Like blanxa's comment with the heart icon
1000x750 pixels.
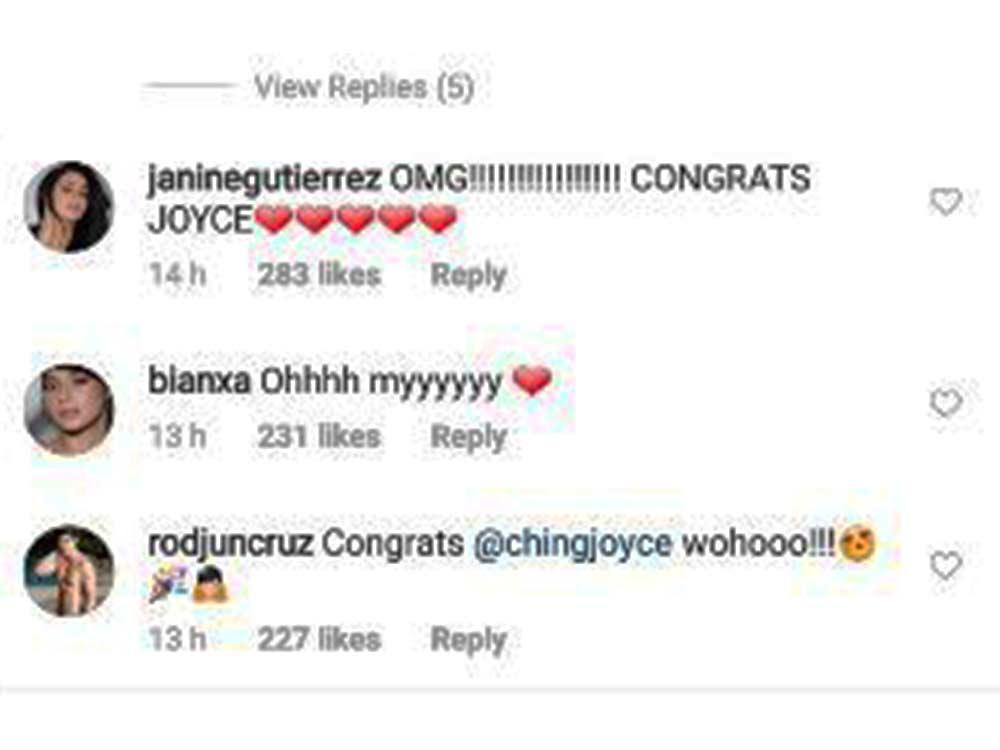[945, 403]
